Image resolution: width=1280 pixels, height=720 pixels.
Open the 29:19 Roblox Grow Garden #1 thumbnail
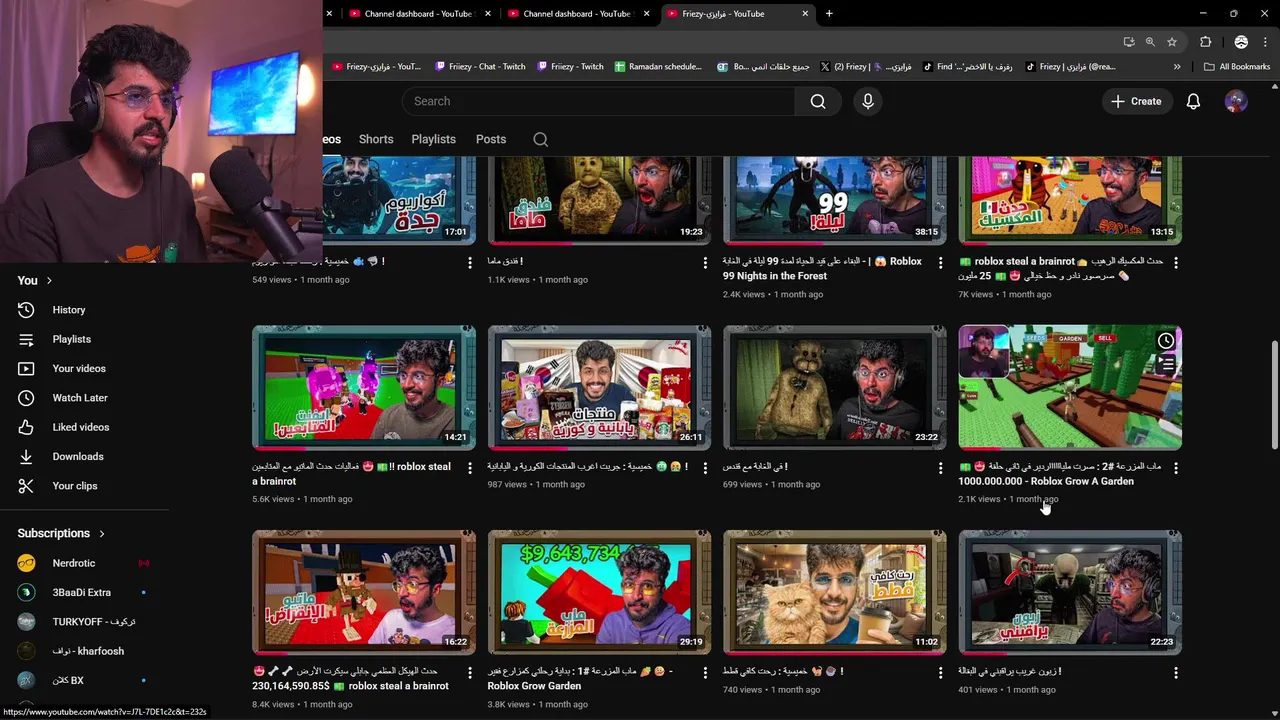tap(599, 592)
